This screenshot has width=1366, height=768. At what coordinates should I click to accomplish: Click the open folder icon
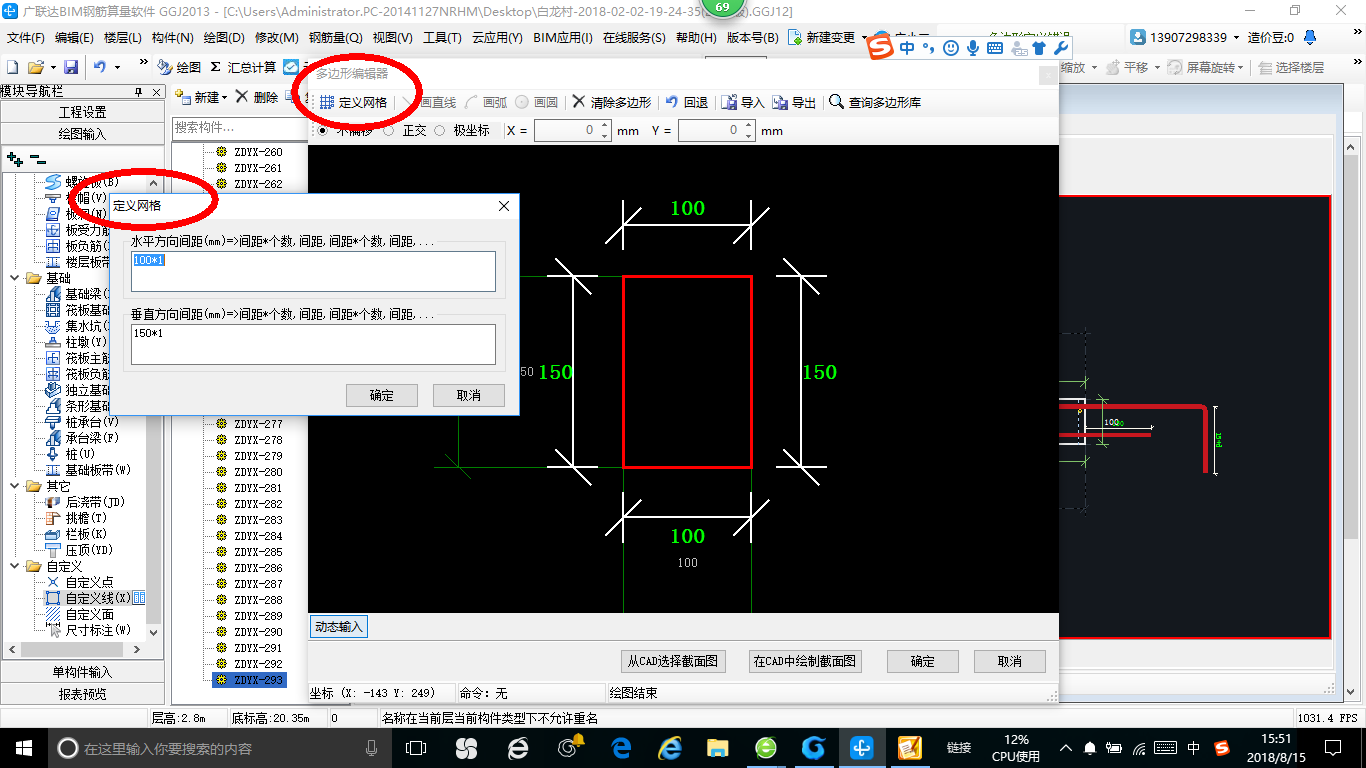click(36, 67)
